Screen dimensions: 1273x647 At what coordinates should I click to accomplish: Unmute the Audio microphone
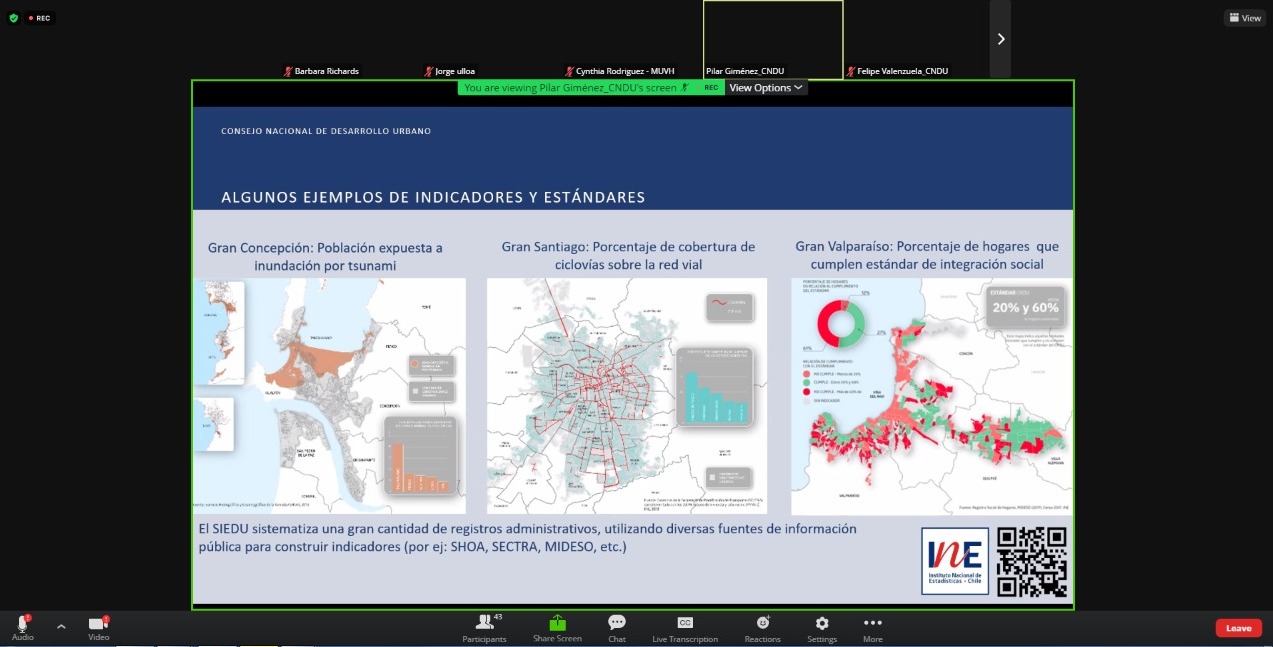point(22,624)
